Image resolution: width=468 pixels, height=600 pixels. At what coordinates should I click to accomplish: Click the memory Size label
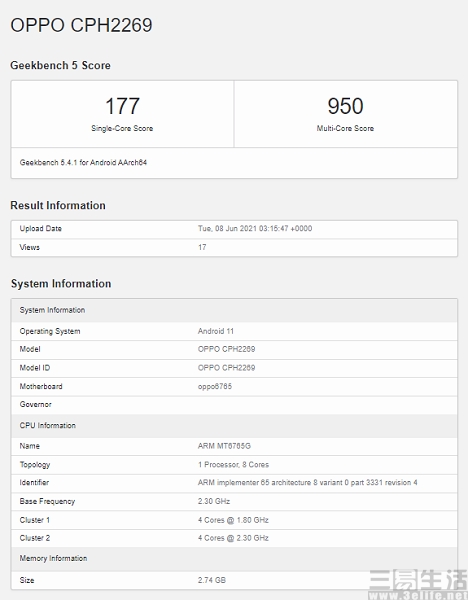click(27, 580)
